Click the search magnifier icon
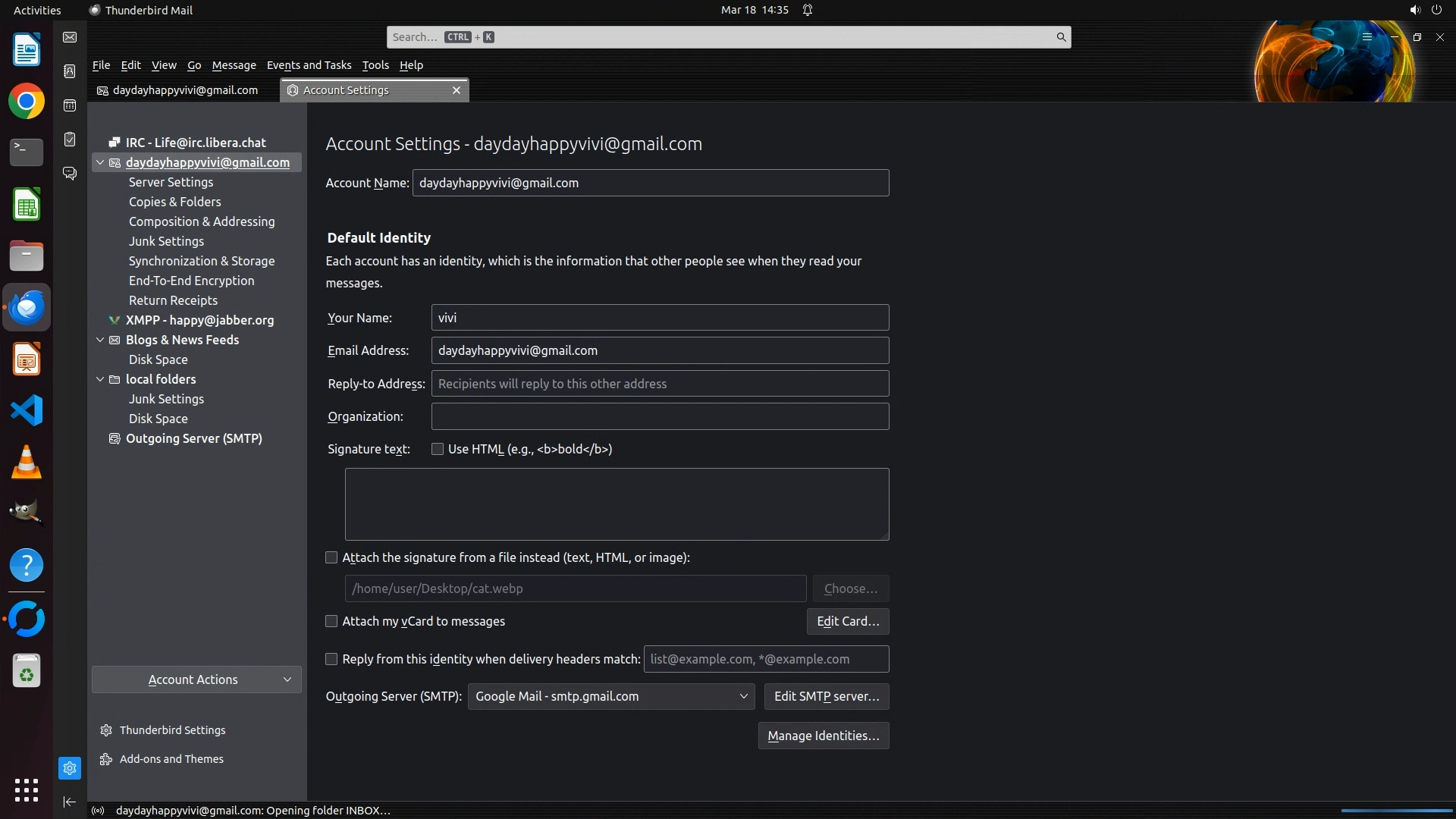Image resolution: width=1456 pixels, height=819 pixels. pos(1061,37)
